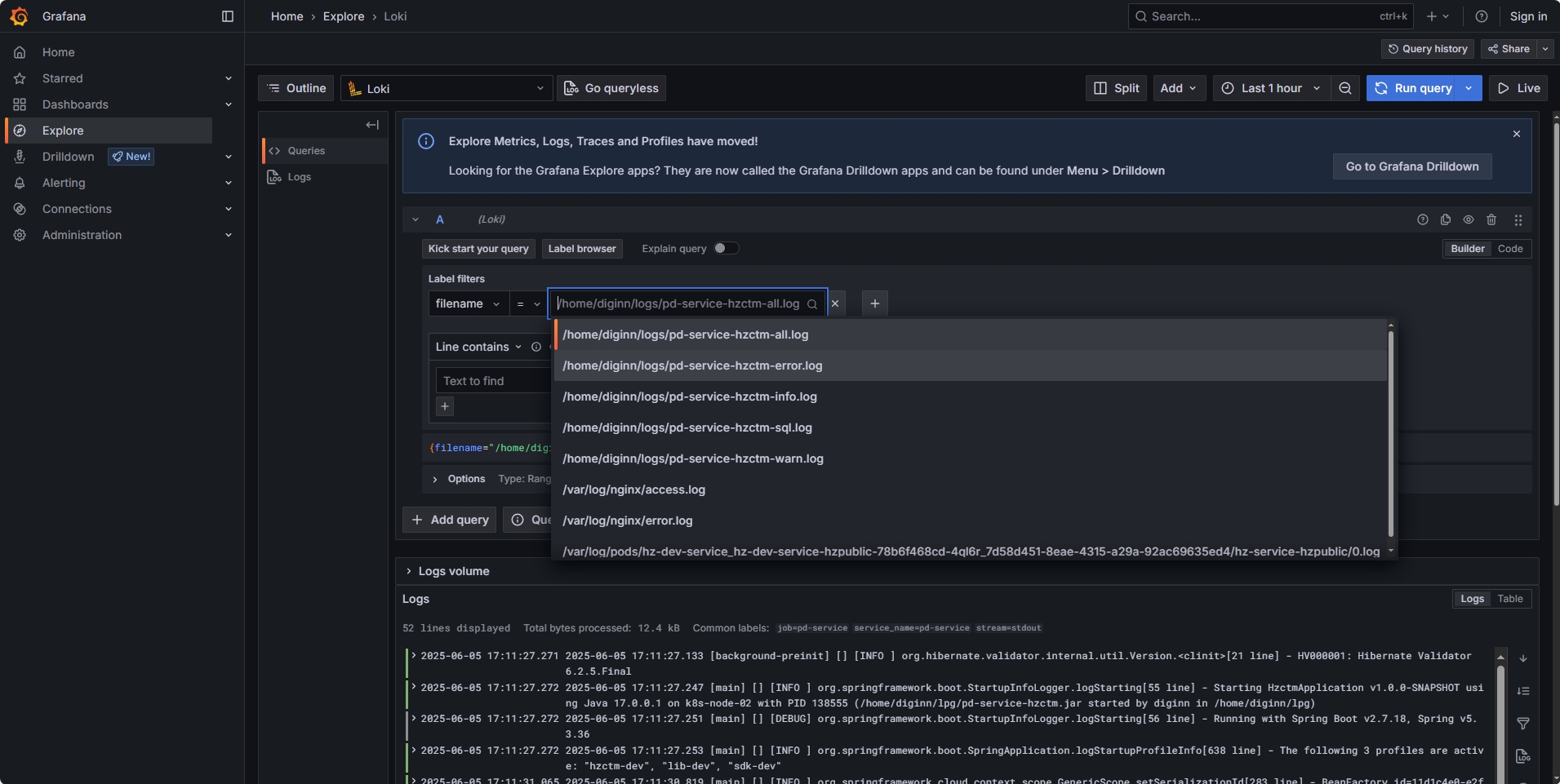Open the help icon in the top bar
1560x784 pixels.
coord(1482,16)
